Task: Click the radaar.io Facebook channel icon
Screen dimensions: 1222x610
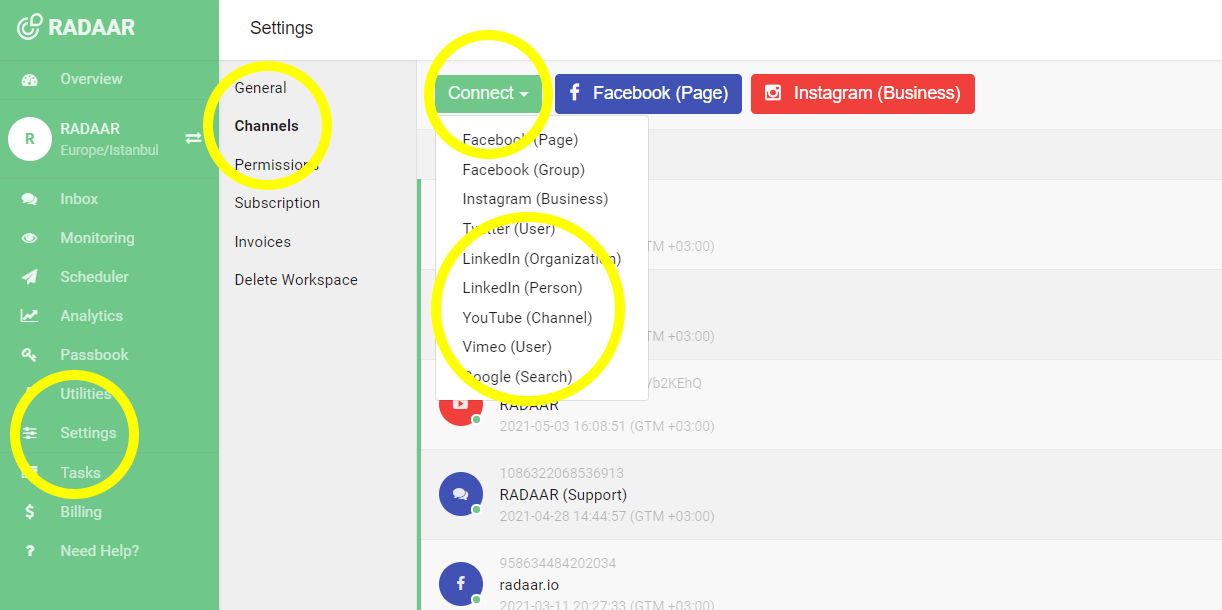Action: coord(460,584)
